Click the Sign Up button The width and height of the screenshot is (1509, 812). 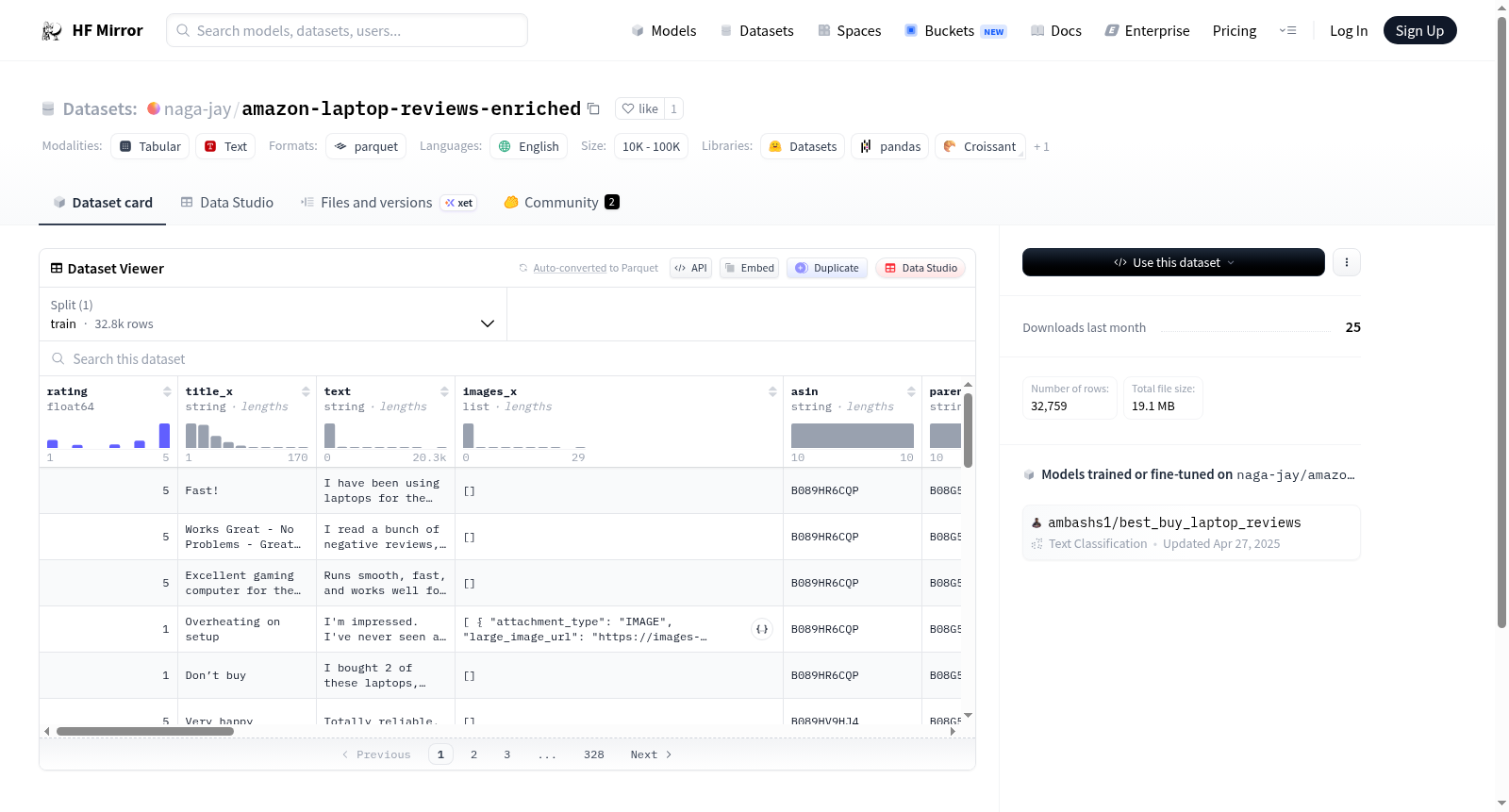tap(1419, 30)
